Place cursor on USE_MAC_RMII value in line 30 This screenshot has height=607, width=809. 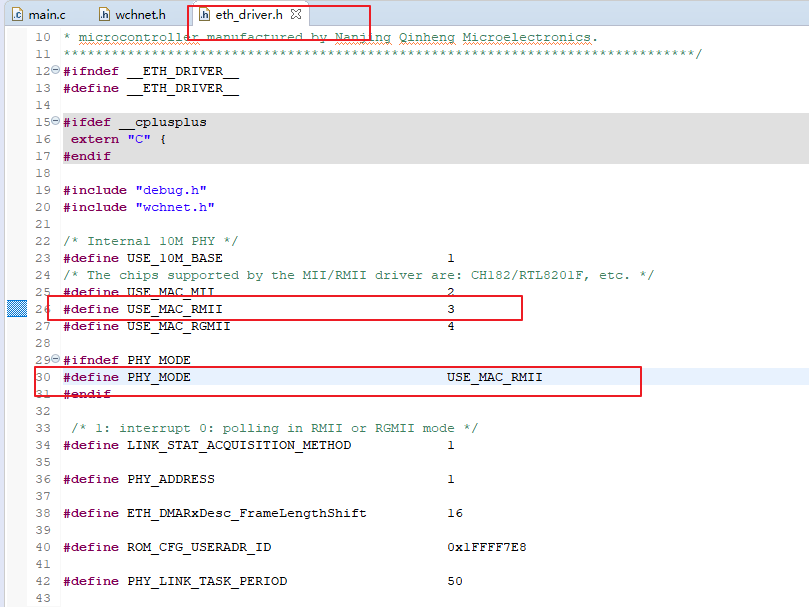[494, 377]
